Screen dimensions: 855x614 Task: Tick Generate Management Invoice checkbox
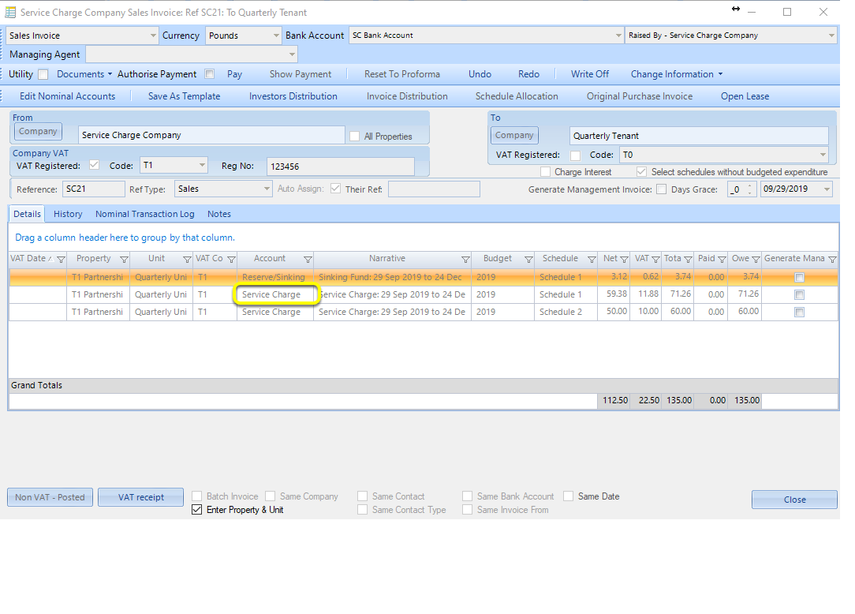point(661,189)
